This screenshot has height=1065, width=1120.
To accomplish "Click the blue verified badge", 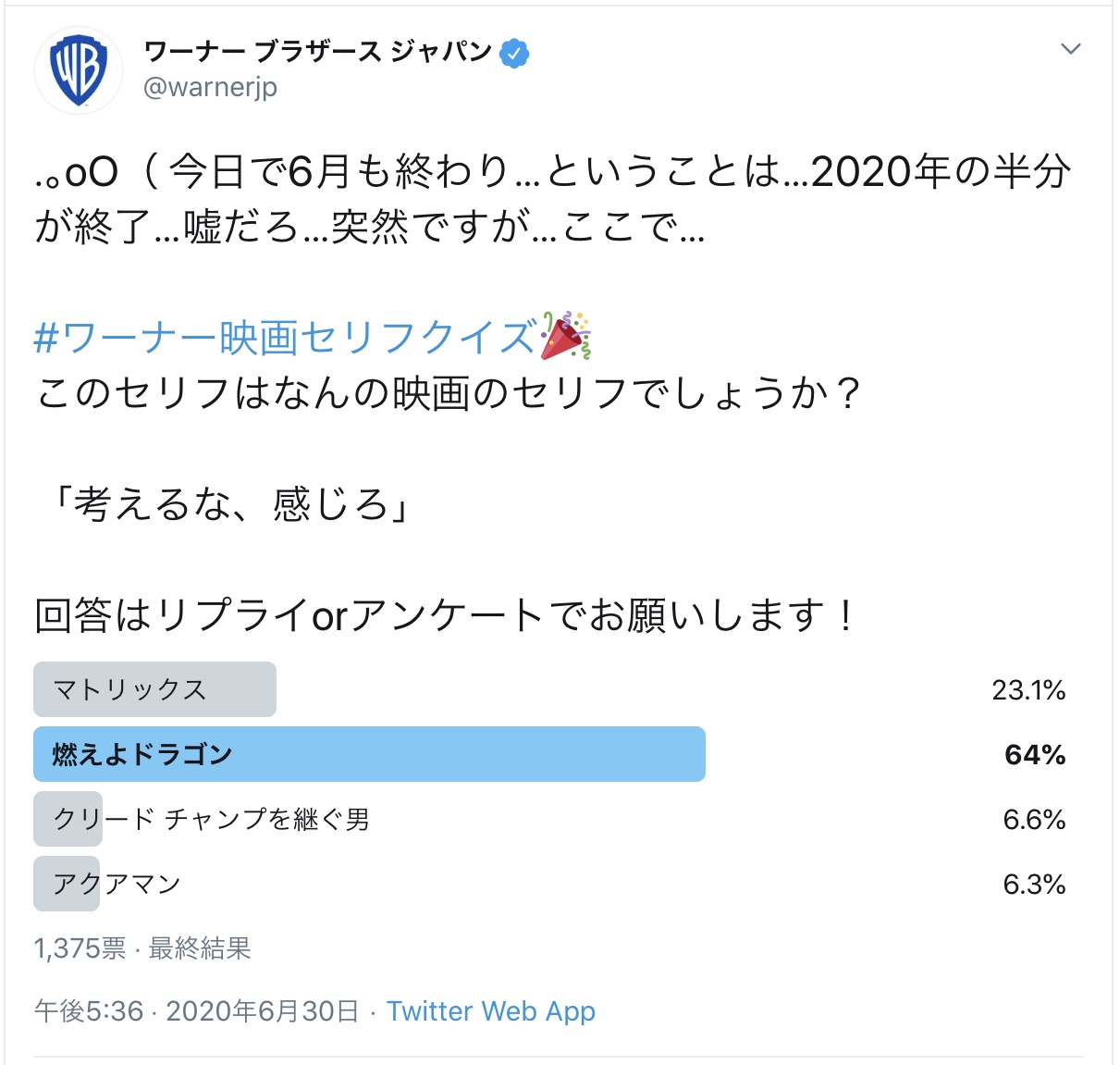I will click(x=514, y=54).
